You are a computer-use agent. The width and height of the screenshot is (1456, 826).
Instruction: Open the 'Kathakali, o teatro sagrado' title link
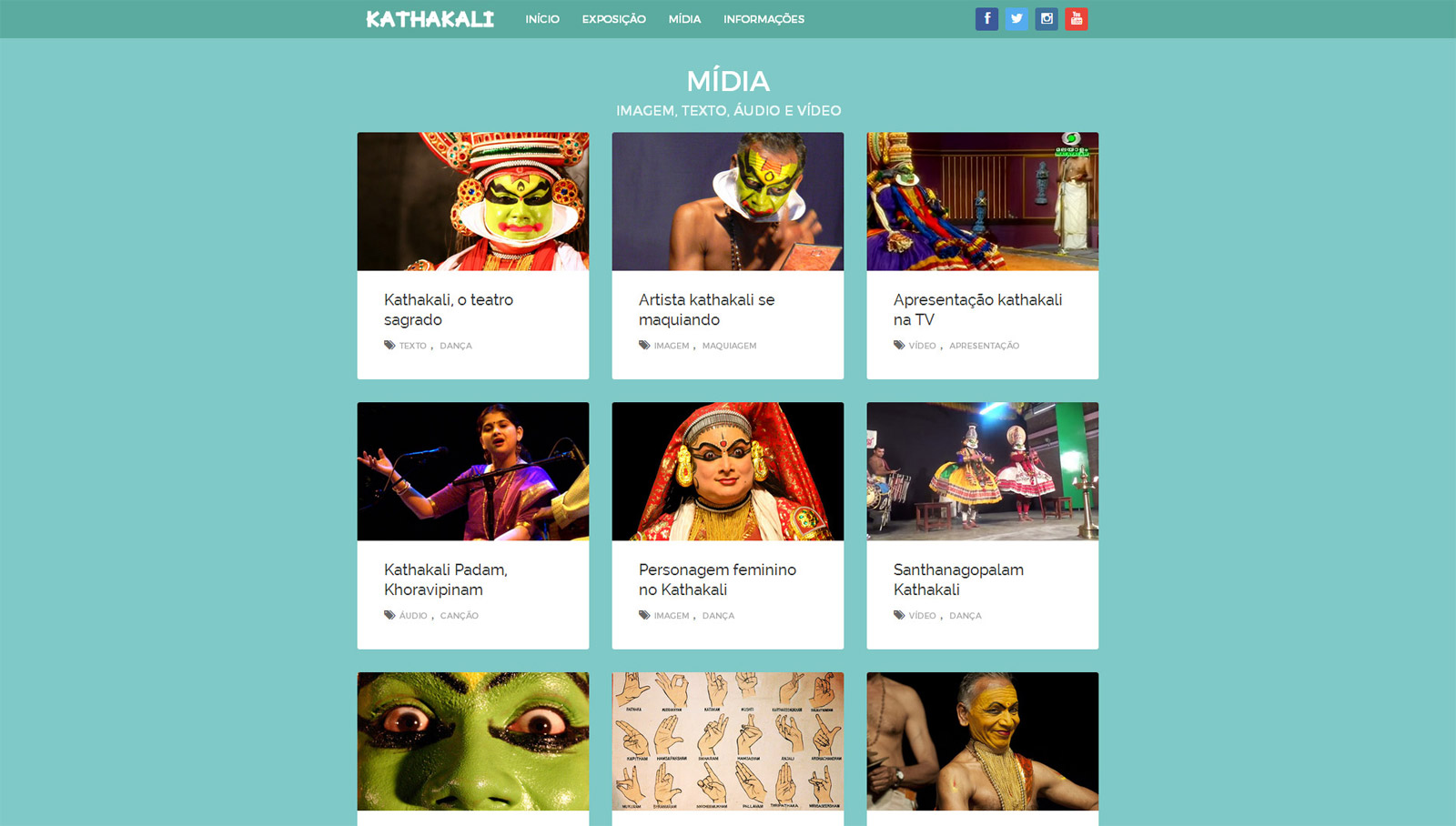(449, 310)
